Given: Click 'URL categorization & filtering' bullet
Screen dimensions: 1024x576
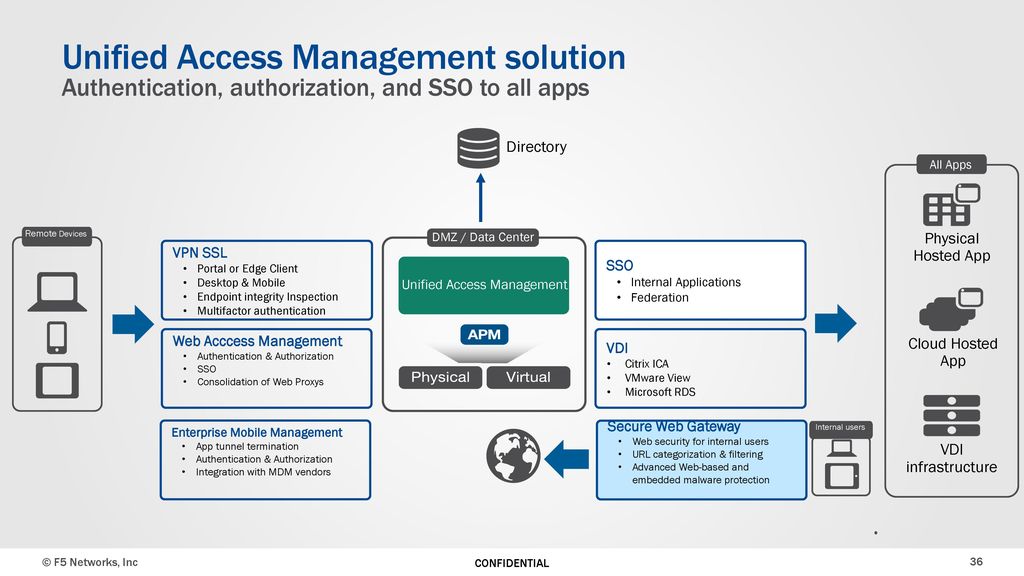Looking at the screenshot, I should pos(697,455).
